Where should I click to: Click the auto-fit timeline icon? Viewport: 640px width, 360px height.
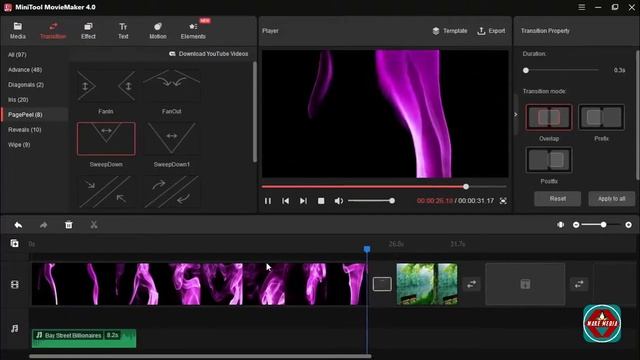click(x=560, y=225)
